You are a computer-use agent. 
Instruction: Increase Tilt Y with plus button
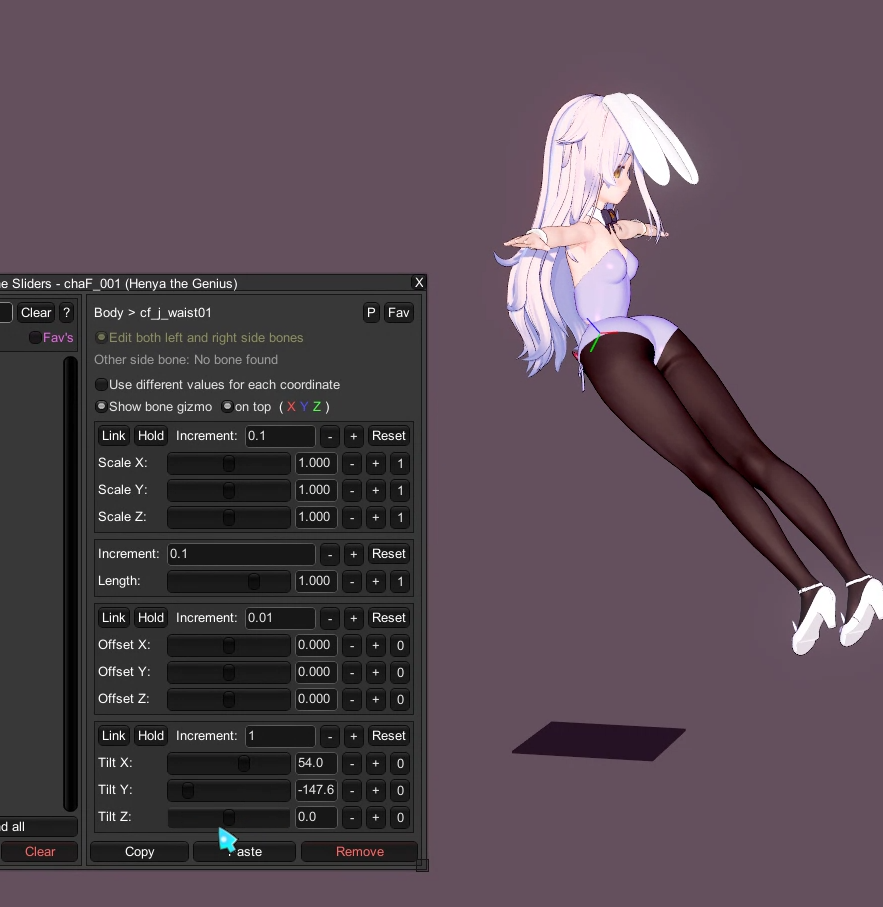click(375, 790)
